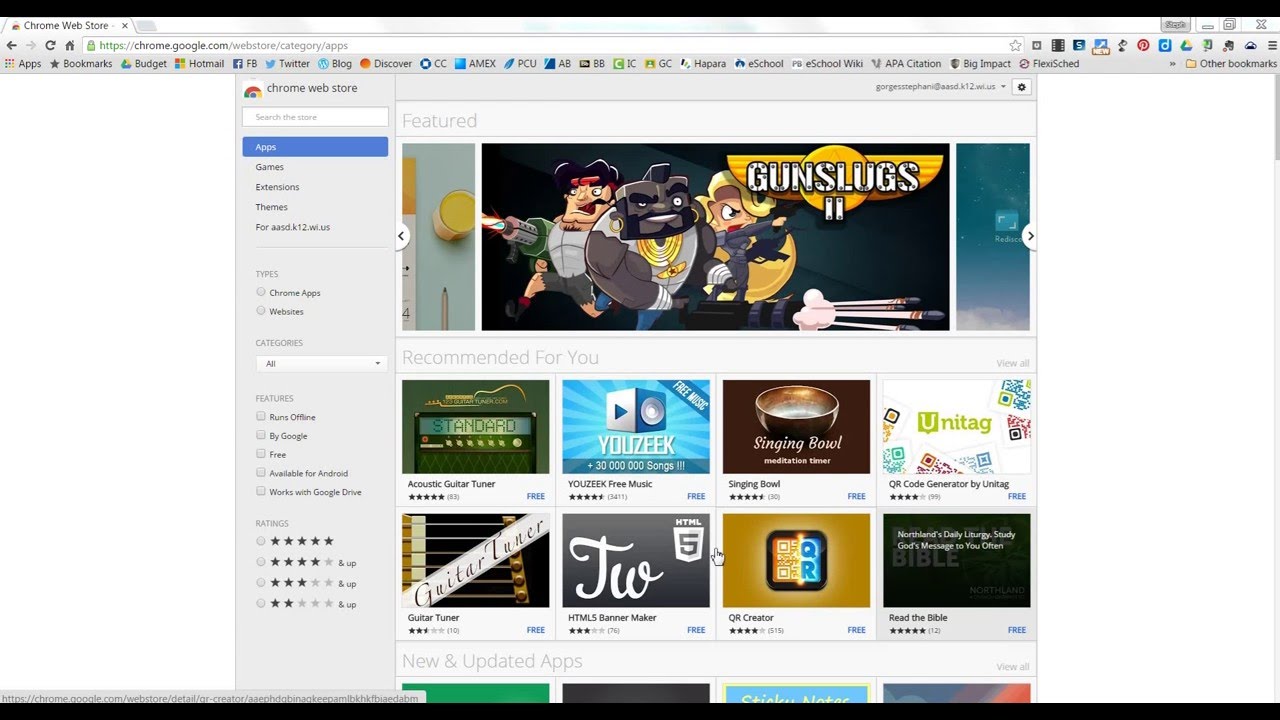Open the chrome web store logo link
The width and height of the screenshot is (1280, 720).
(300, 88)
